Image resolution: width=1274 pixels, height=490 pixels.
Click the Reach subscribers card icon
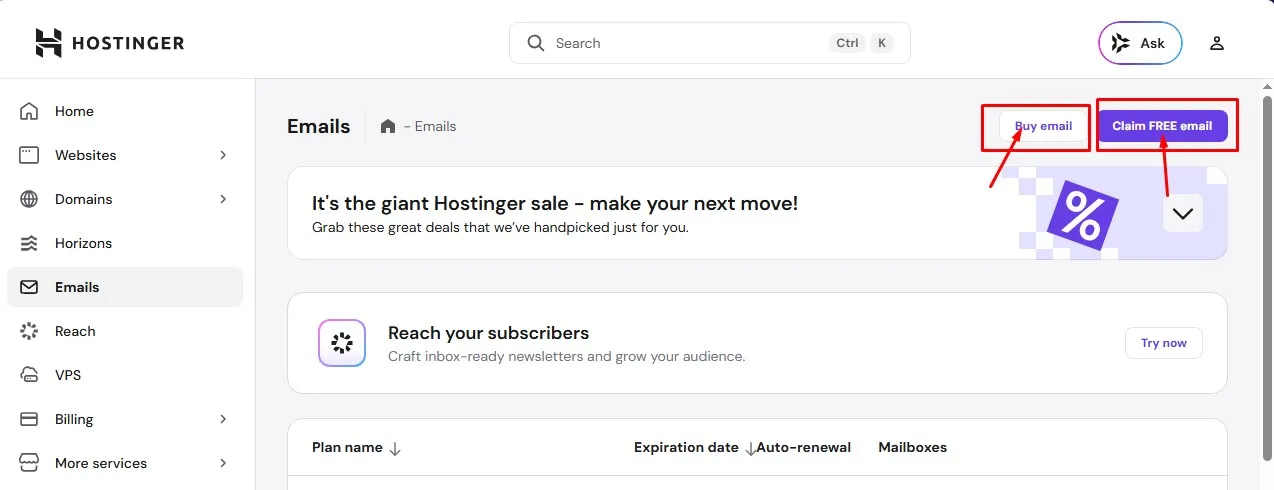tap(342, 343)
